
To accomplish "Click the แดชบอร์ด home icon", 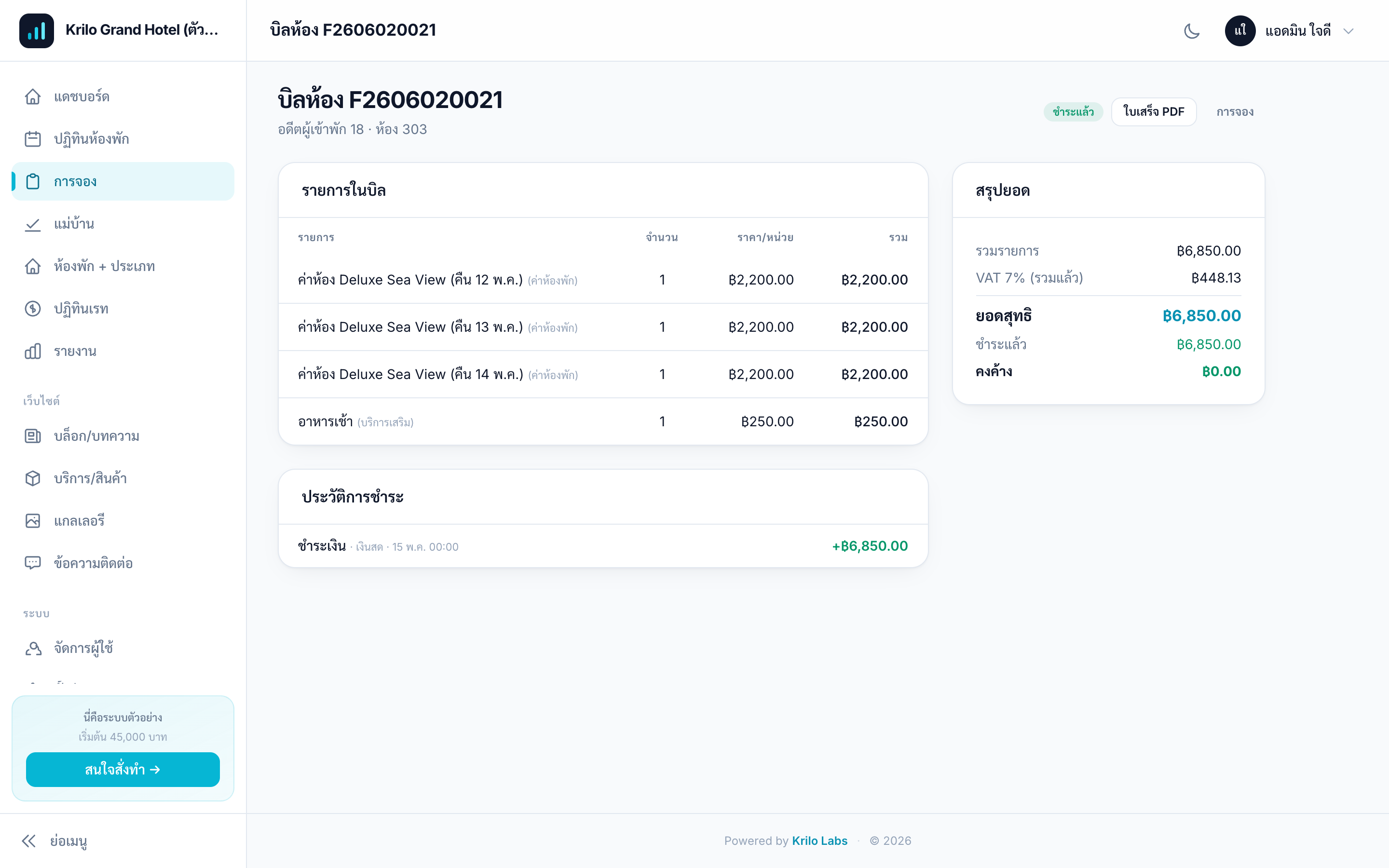I will click(33, 96).
